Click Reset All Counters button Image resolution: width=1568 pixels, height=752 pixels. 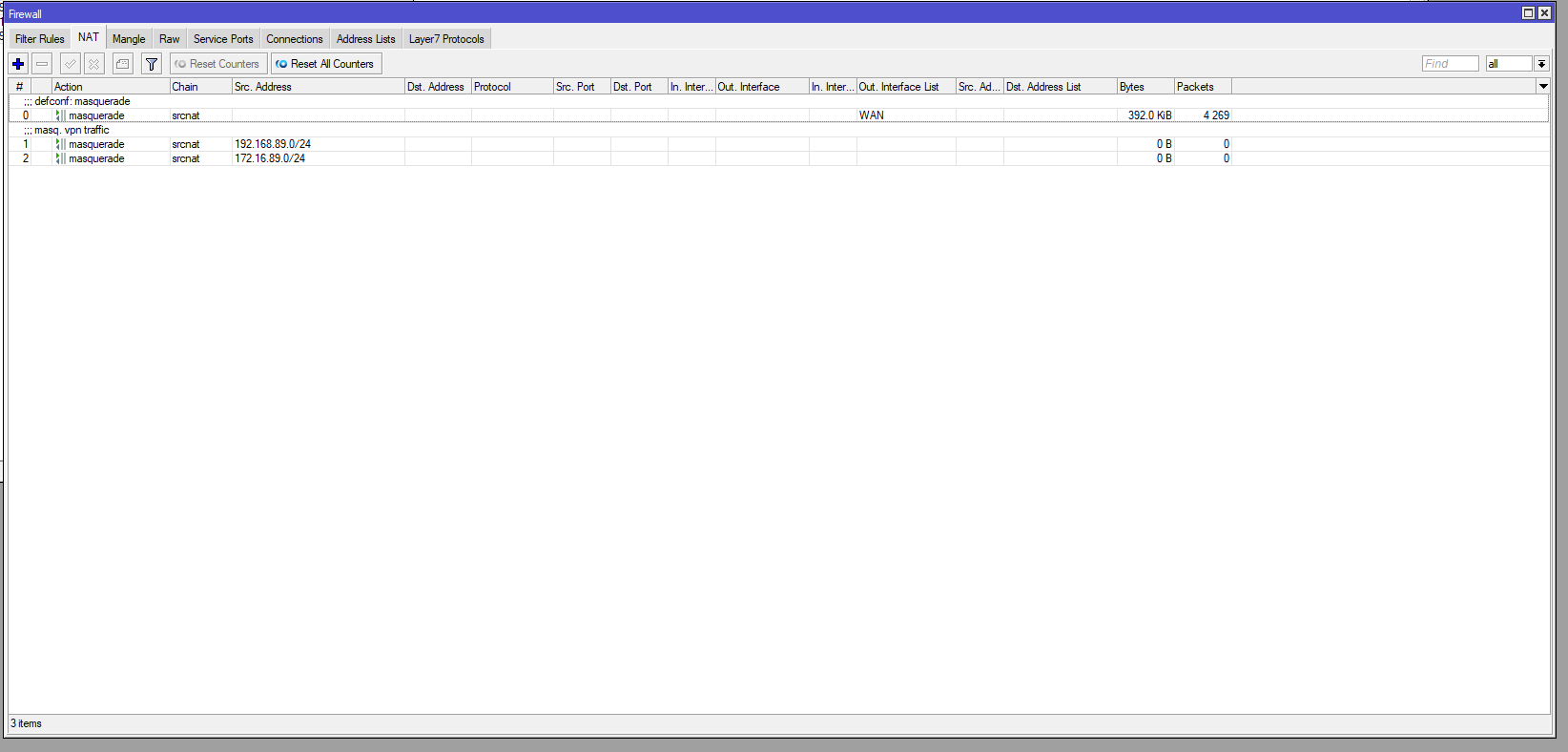click(x=326, y=64)
